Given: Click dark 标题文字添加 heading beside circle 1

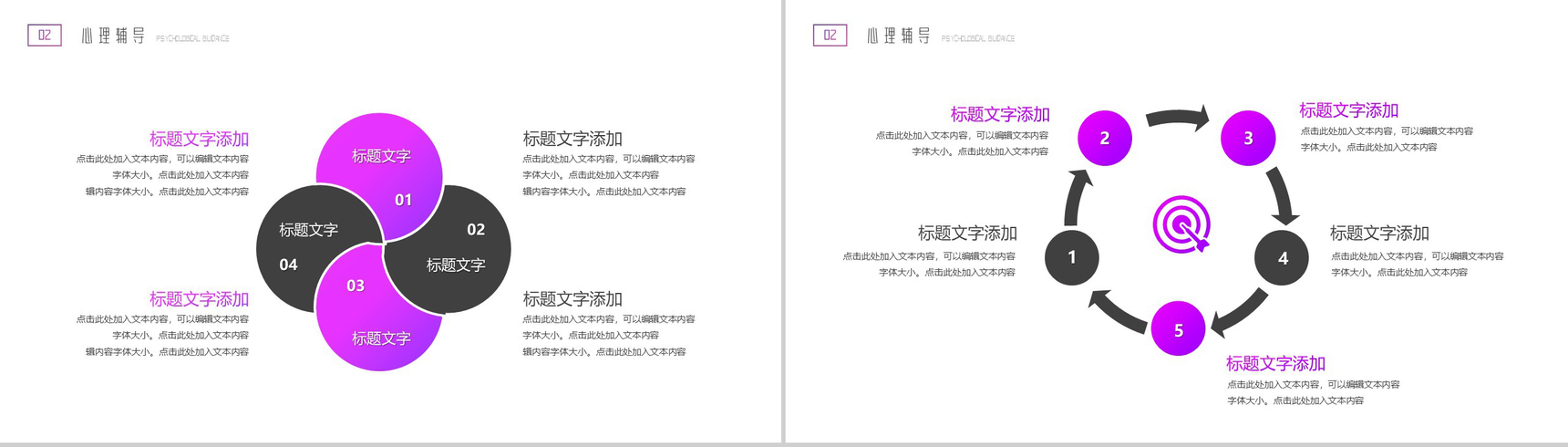Looking at the screenshot, I should click(967, 234).
